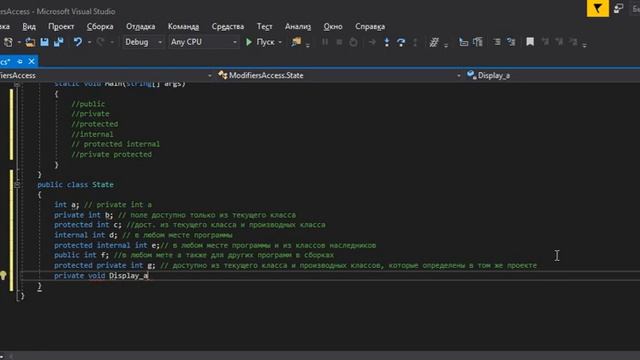Click the comment '//private protected'
The width and height of the screenshot is (640, 360).
[x=111, y=154]
